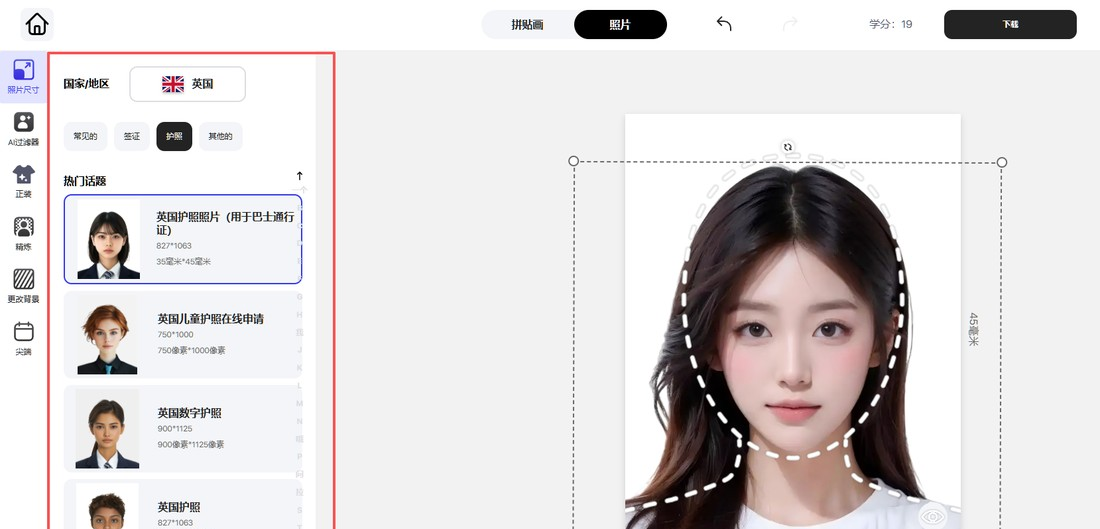The height and width of the screenshot is (529, 1100).
Task: Choose 英国数字护照 preset
Action: [183, 429]
